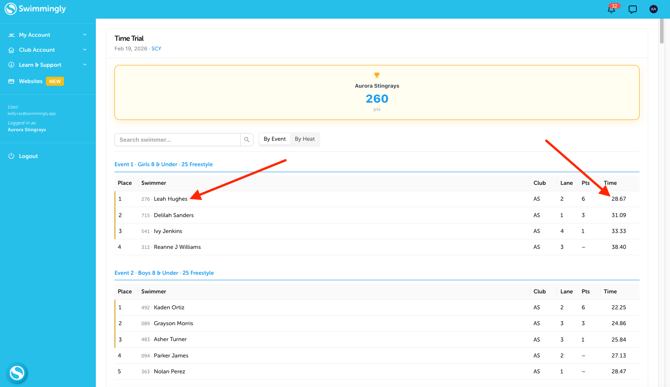670x387 pixels.
Task: Open Websites in the sidebar
Action: (30, 81)
